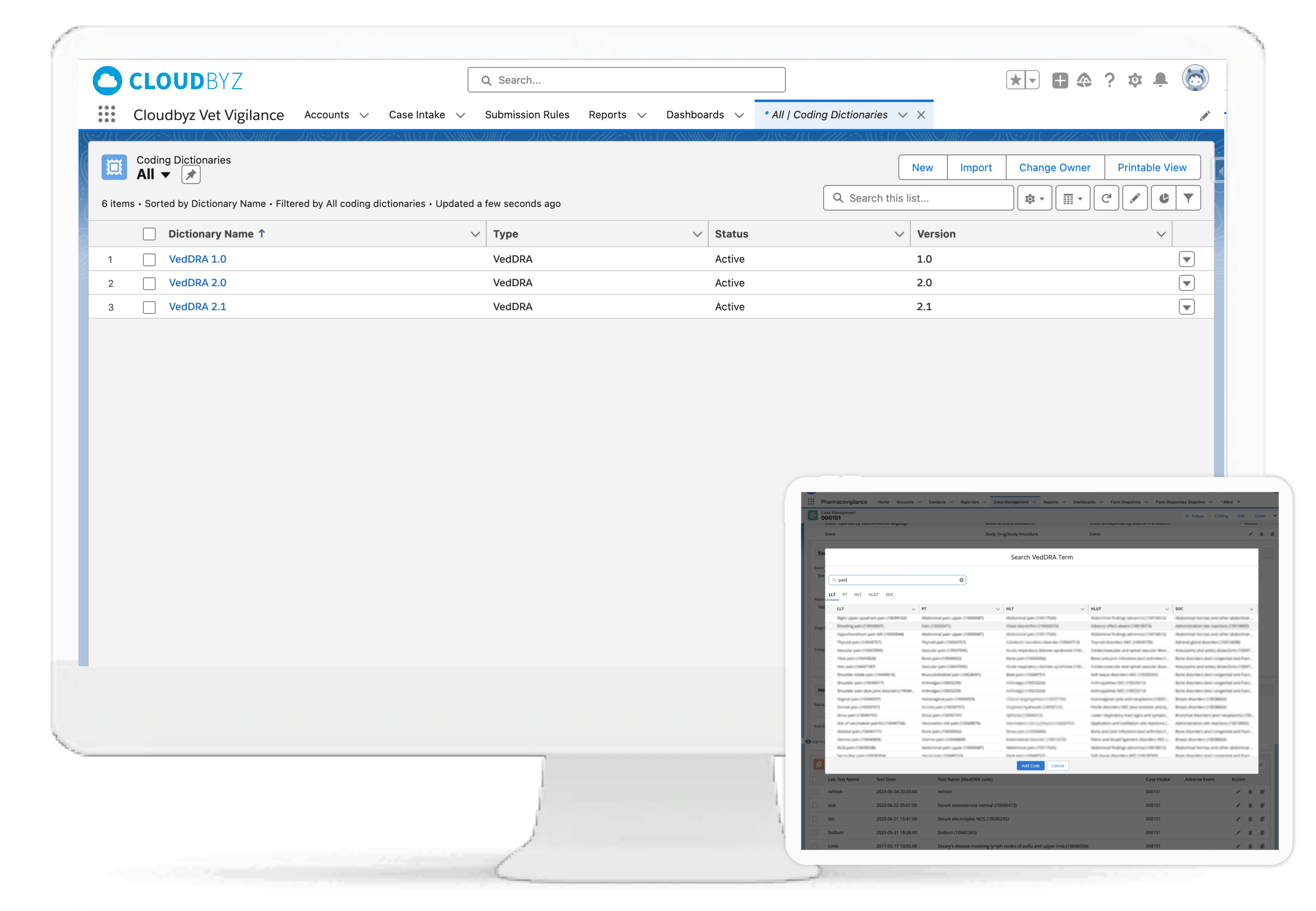Image resolution: width=1316 pixels, height=911 pixels.
Task: Expand the Reports nav chevron
Action: coord(642,115)
